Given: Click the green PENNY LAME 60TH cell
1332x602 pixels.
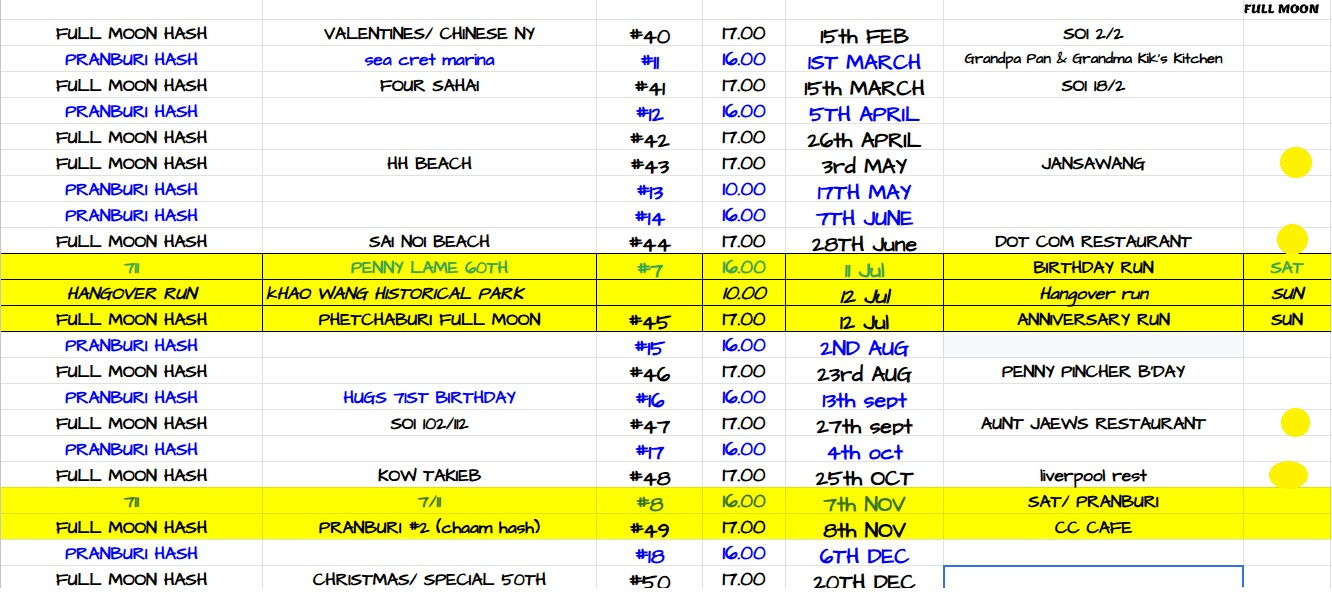Looking at the screenshot, I should [x=429, y=267].
